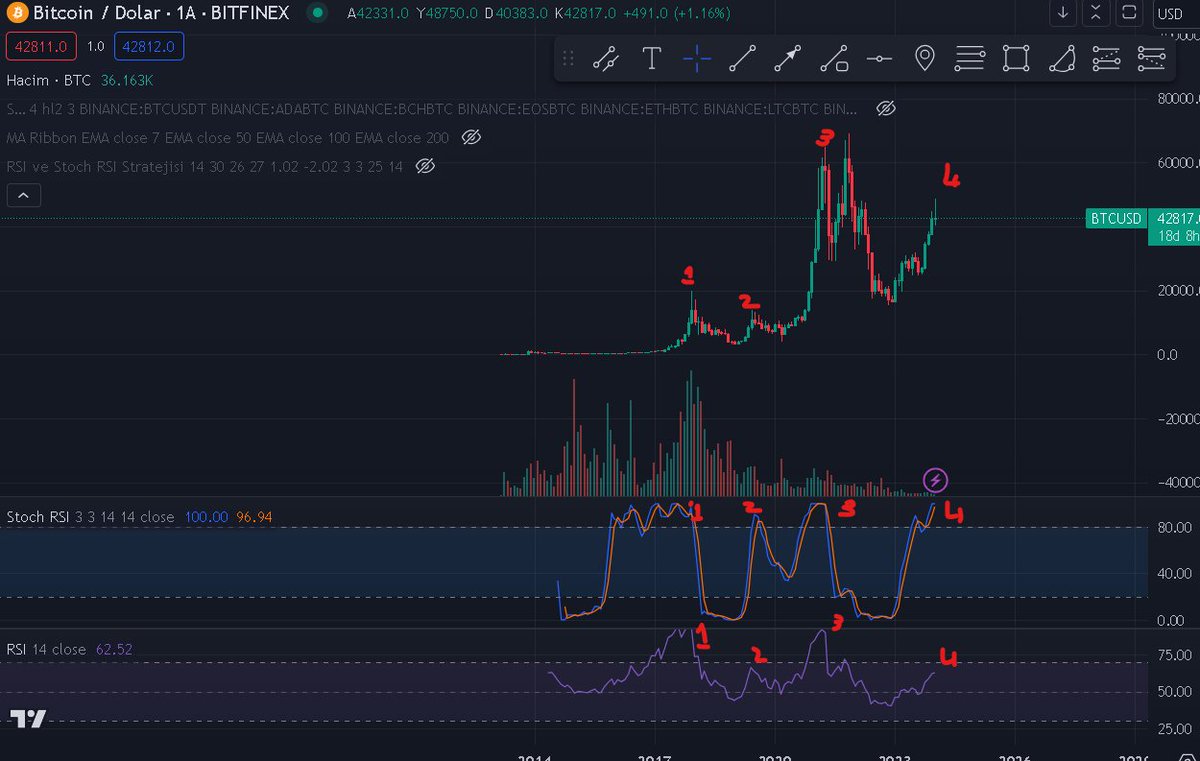Click the 62.52 RSI value
The height and width of the screenshot is (761, 1200).
click(114, 649)
